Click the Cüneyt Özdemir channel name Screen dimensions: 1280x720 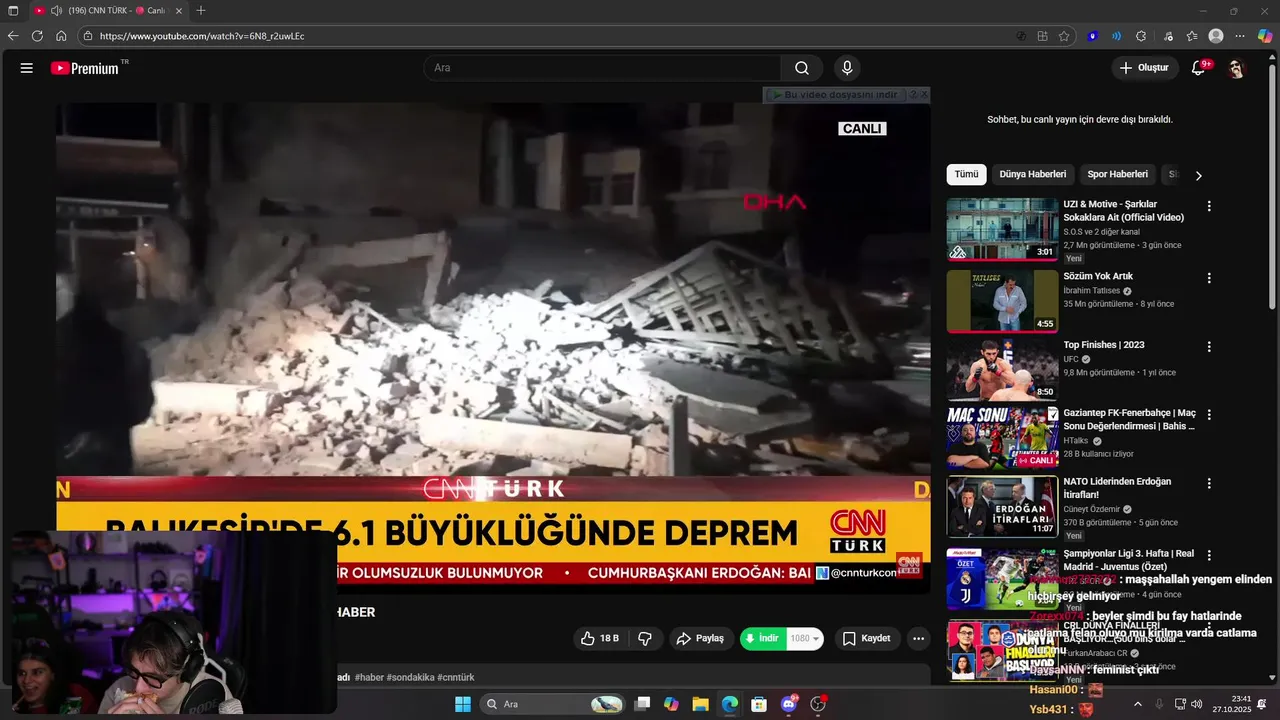coord(1092,509)
